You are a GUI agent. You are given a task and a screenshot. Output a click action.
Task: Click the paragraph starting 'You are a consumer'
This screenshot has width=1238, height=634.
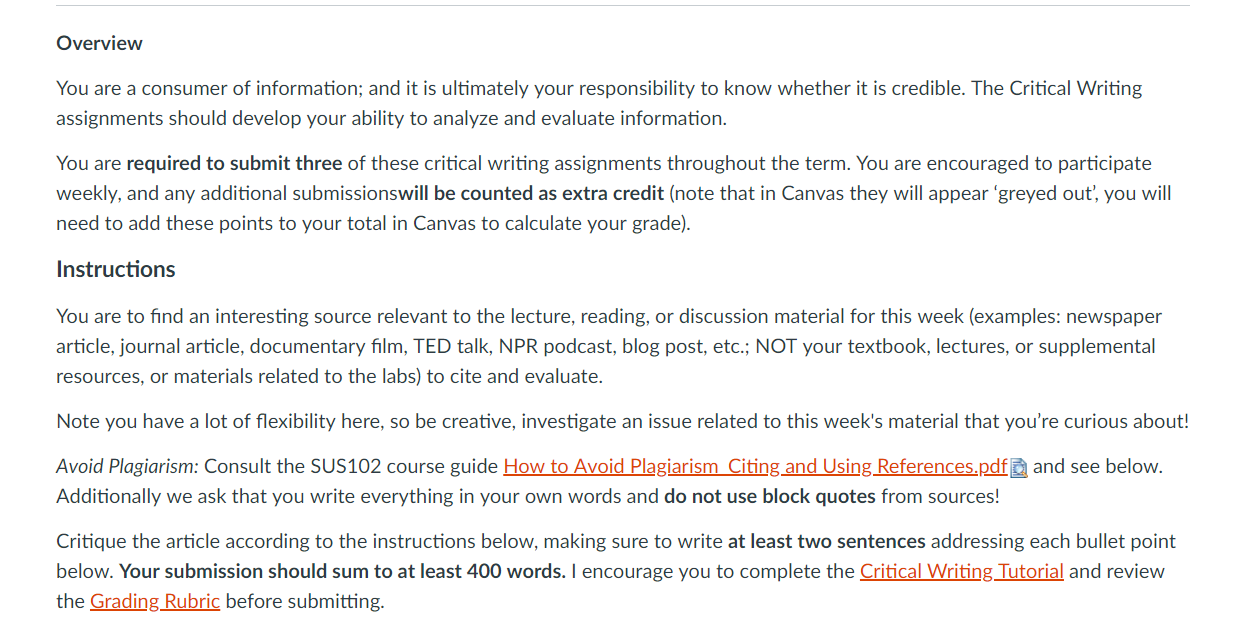pos(599,103)
